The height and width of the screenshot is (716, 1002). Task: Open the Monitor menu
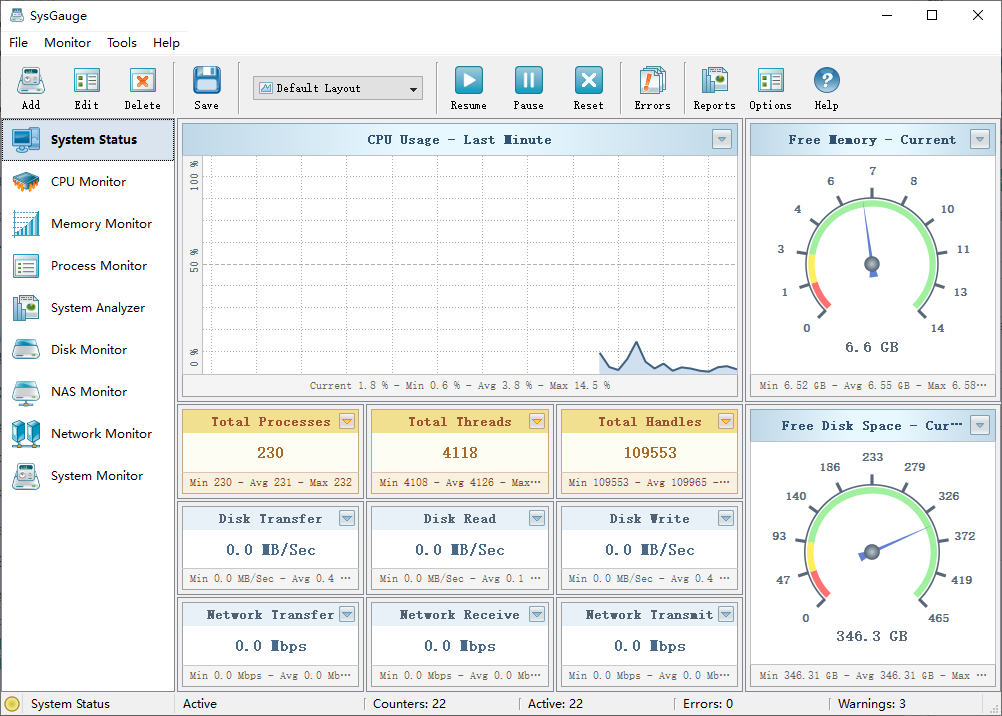click(67, 43)
